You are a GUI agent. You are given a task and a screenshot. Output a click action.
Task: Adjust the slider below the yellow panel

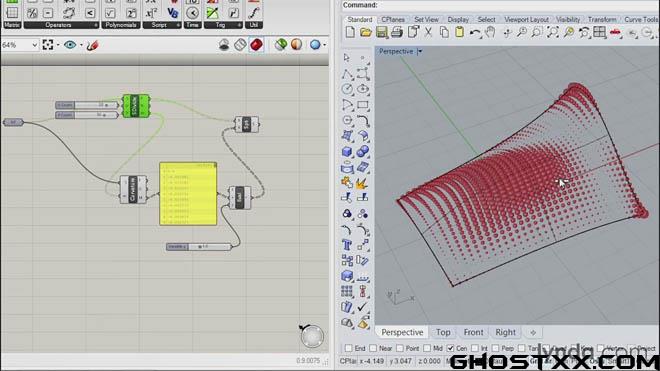tap(199, 246)
